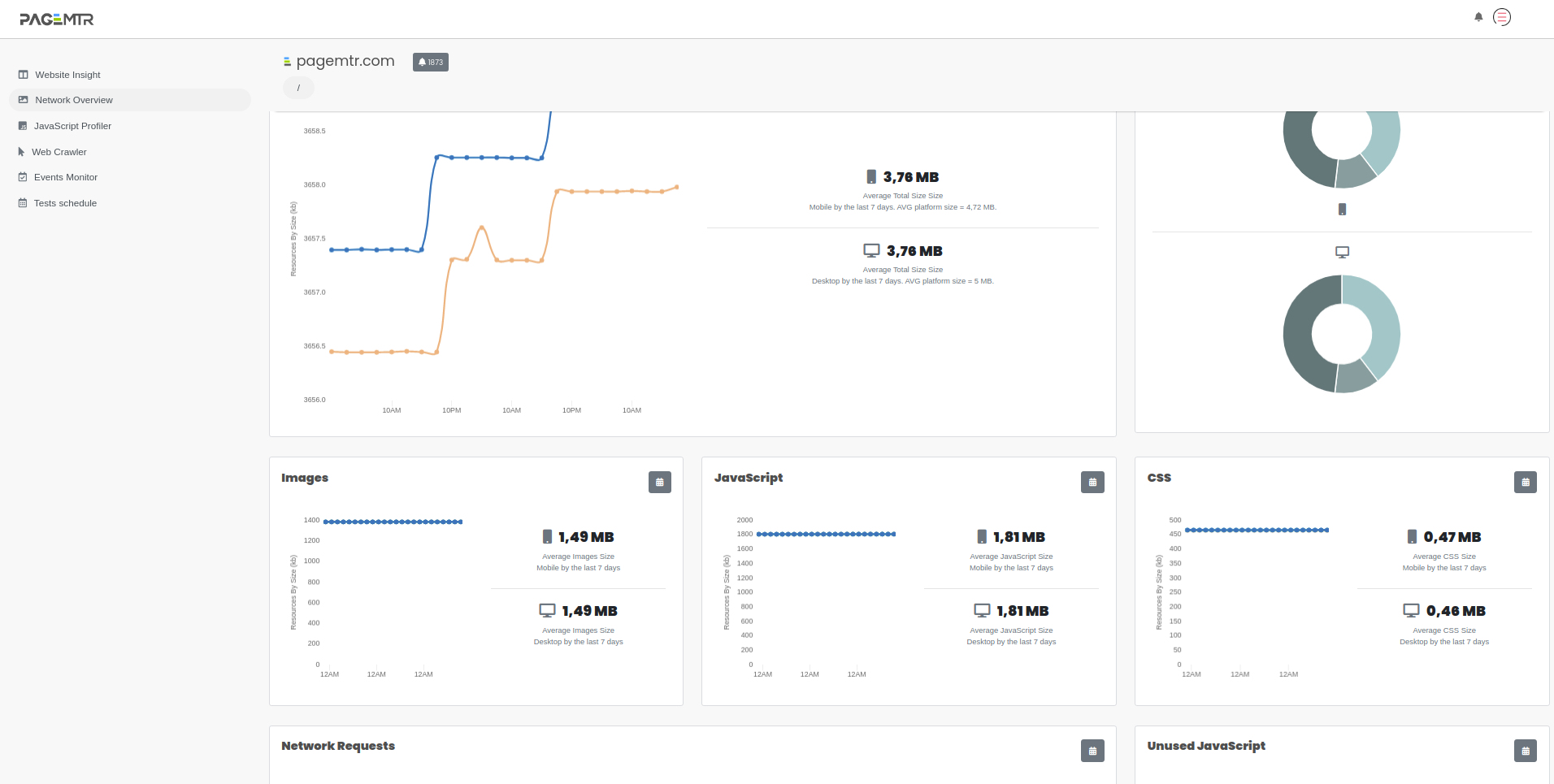
Task: Select the Unused JavaScript card title
Action: pyautogui.click(x=1206, y=746)
